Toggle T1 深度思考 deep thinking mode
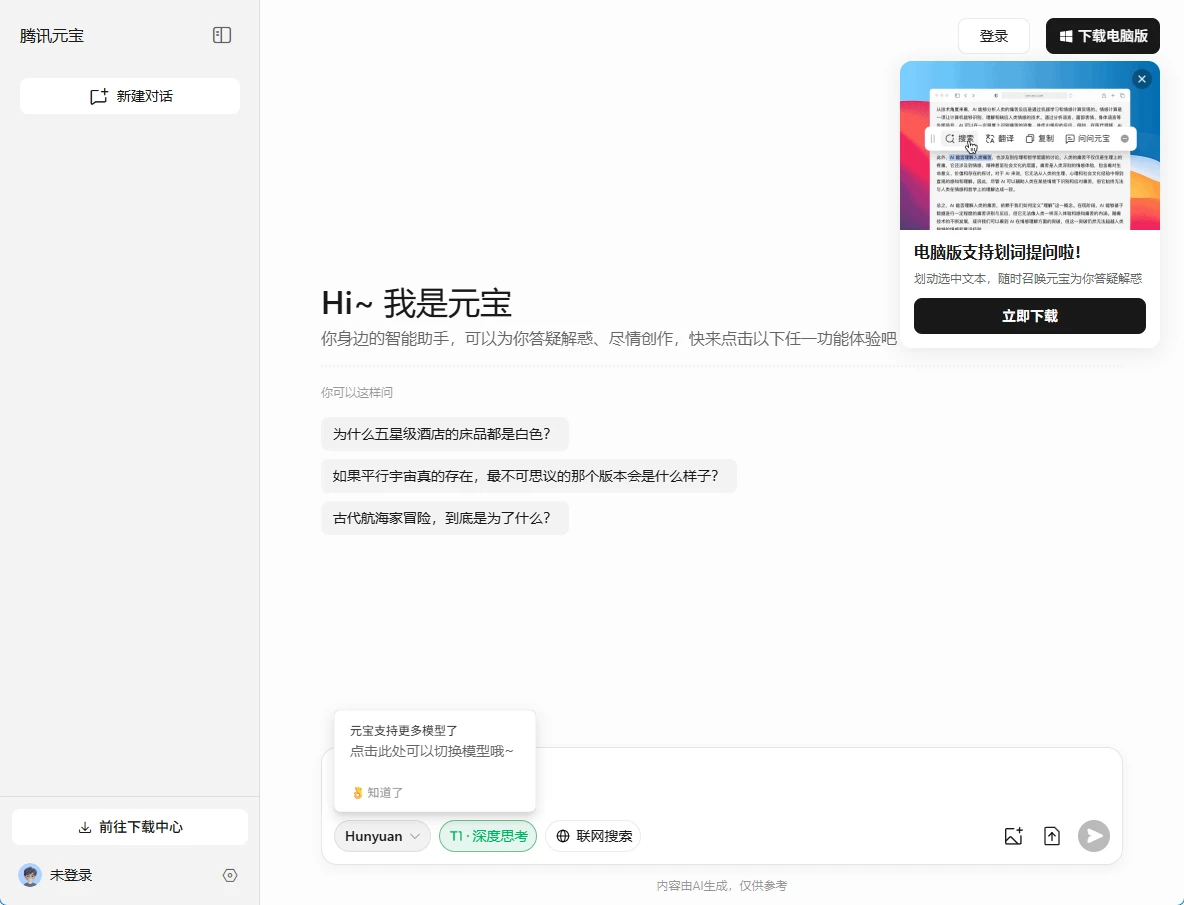Screen dimensions: 1184x905 [488, 836]
